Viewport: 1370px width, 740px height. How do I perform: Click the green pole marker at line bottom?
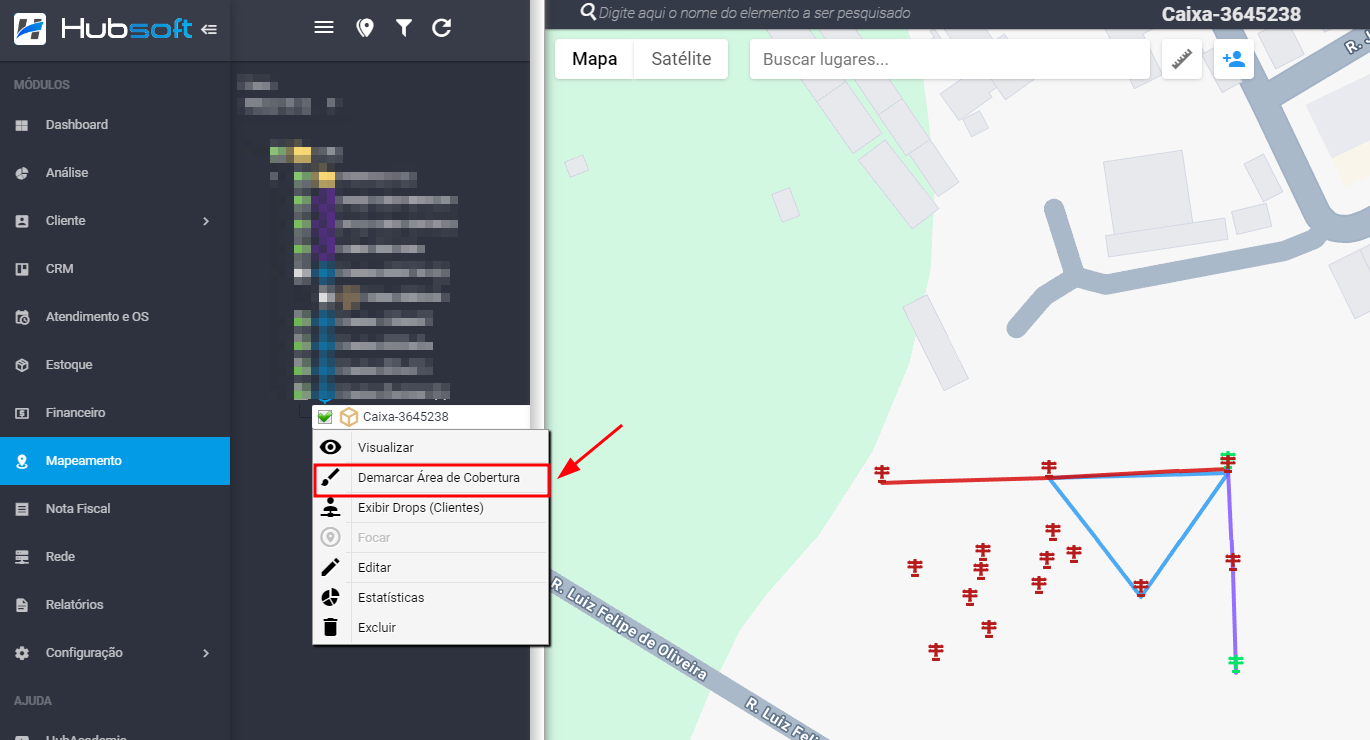pyautogui.click(x=1236, y=664)
